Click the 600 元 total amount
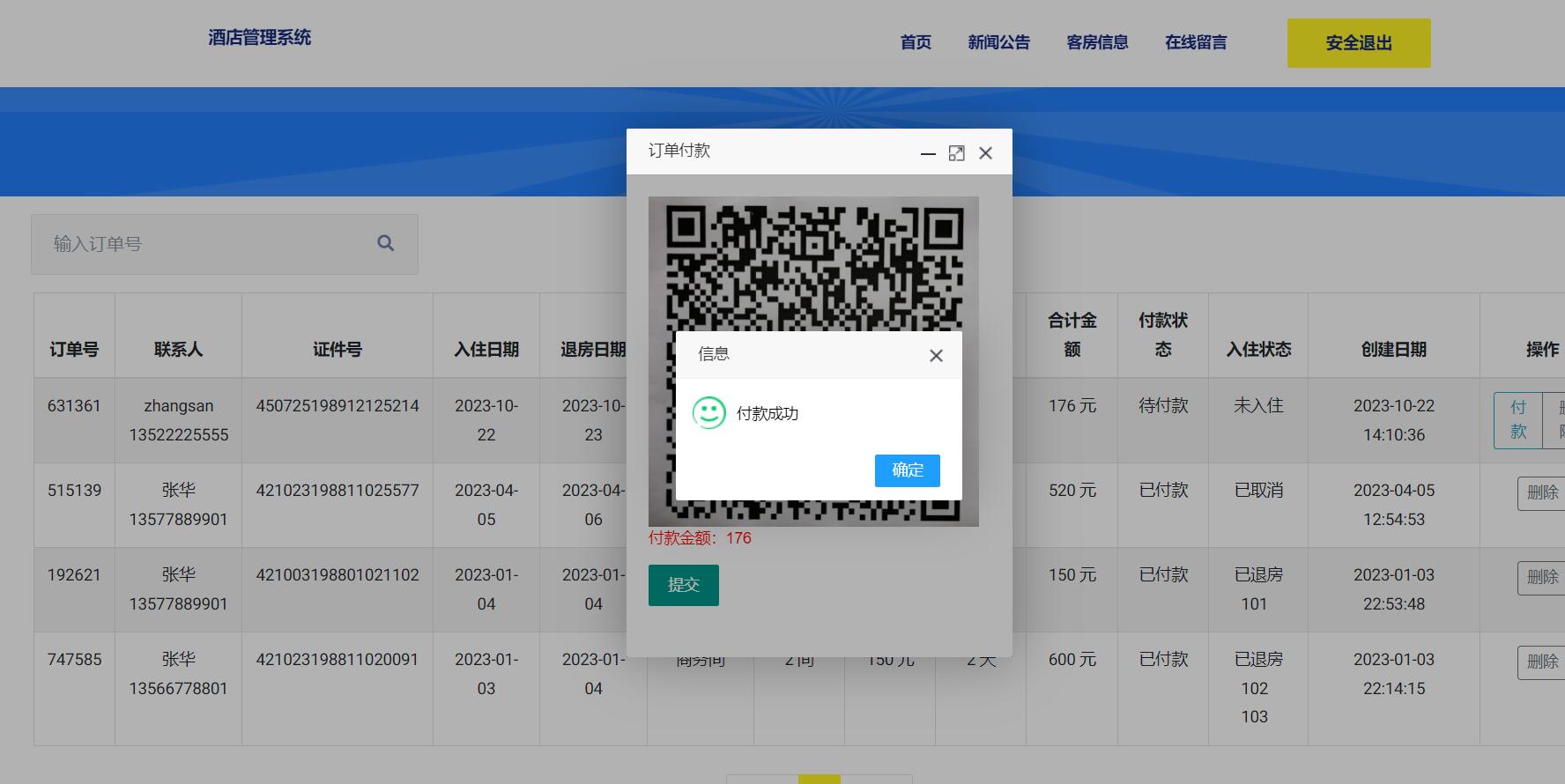This screenshot has height=784, width=1565. [1072, 660]
